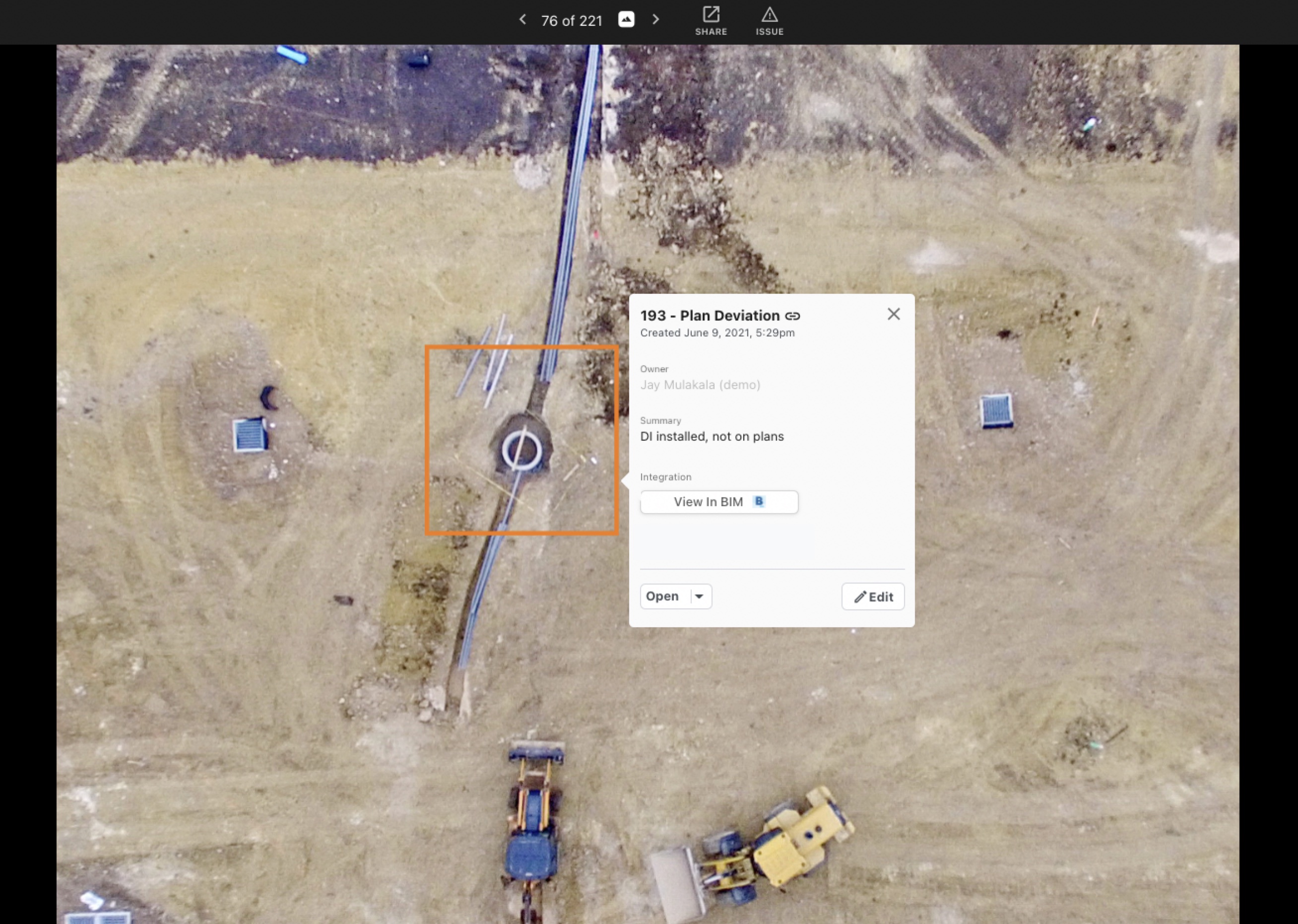Click the summary text 'DI installed, not on plans'
The height and width of the screenshot is (924, 1298).
pos(712,436)
